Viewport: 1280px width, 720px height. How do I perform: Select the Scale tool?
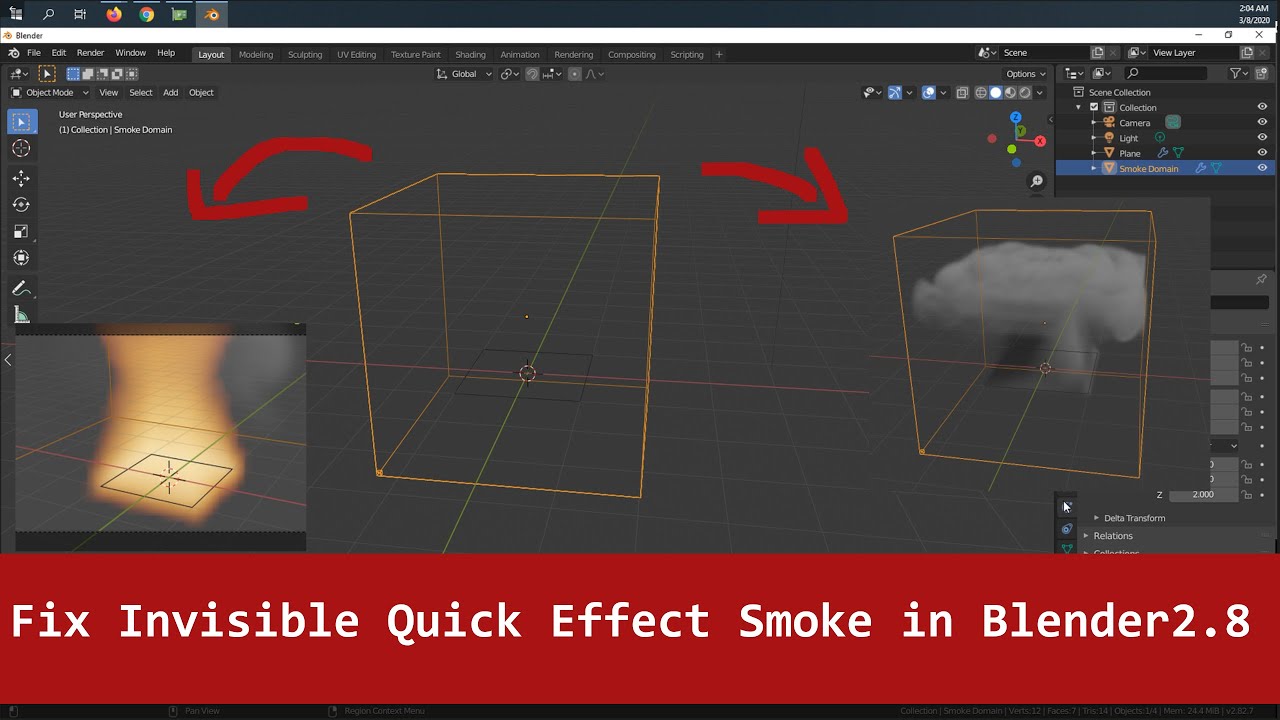tap(21, 231)
